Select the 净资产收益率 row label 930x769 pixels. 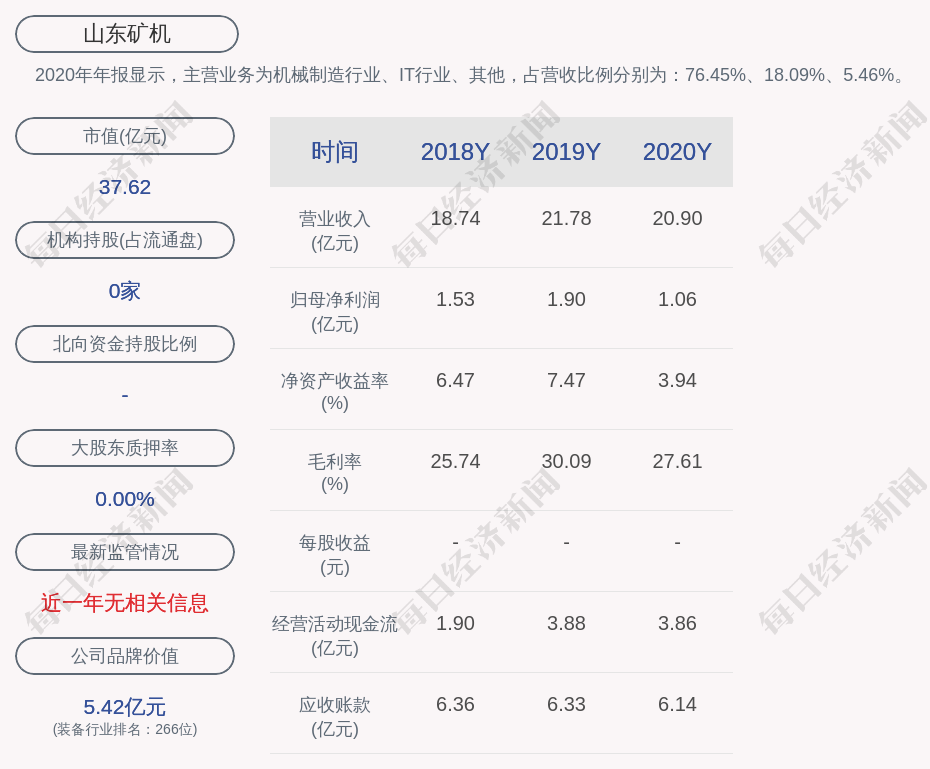tap(334, 391)
